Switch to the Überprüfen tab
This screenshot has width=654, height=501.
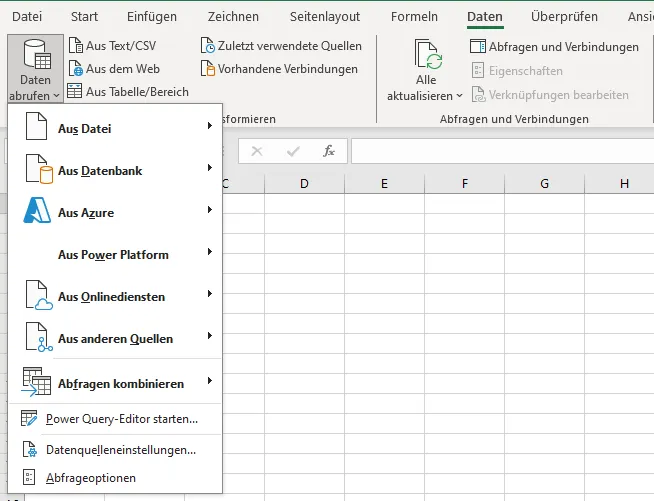tap(564, 17)
